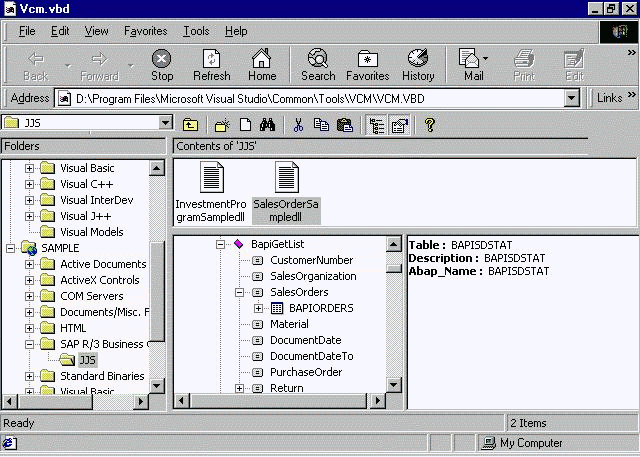This screenshot has height=457, width=640.
Task: Open the Edit menu
Action: pyautogui.click(x=60, y=31)
